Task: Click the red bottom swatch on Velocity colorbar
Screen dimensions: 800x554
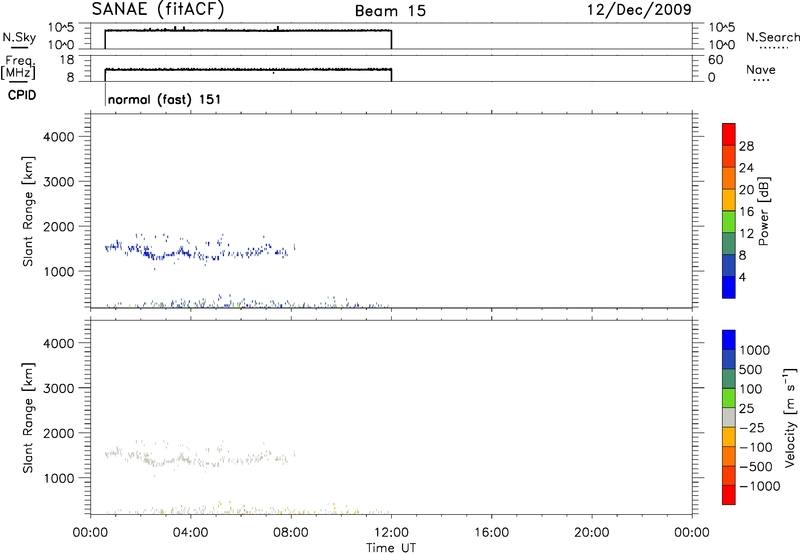Action: (729, 495)
